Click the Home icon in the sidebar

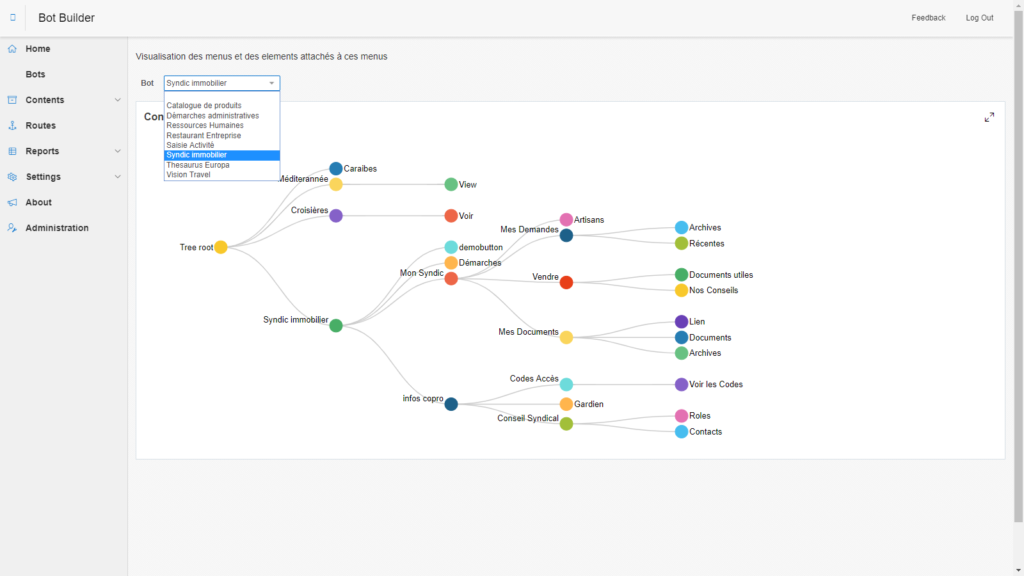coord(12,49)
